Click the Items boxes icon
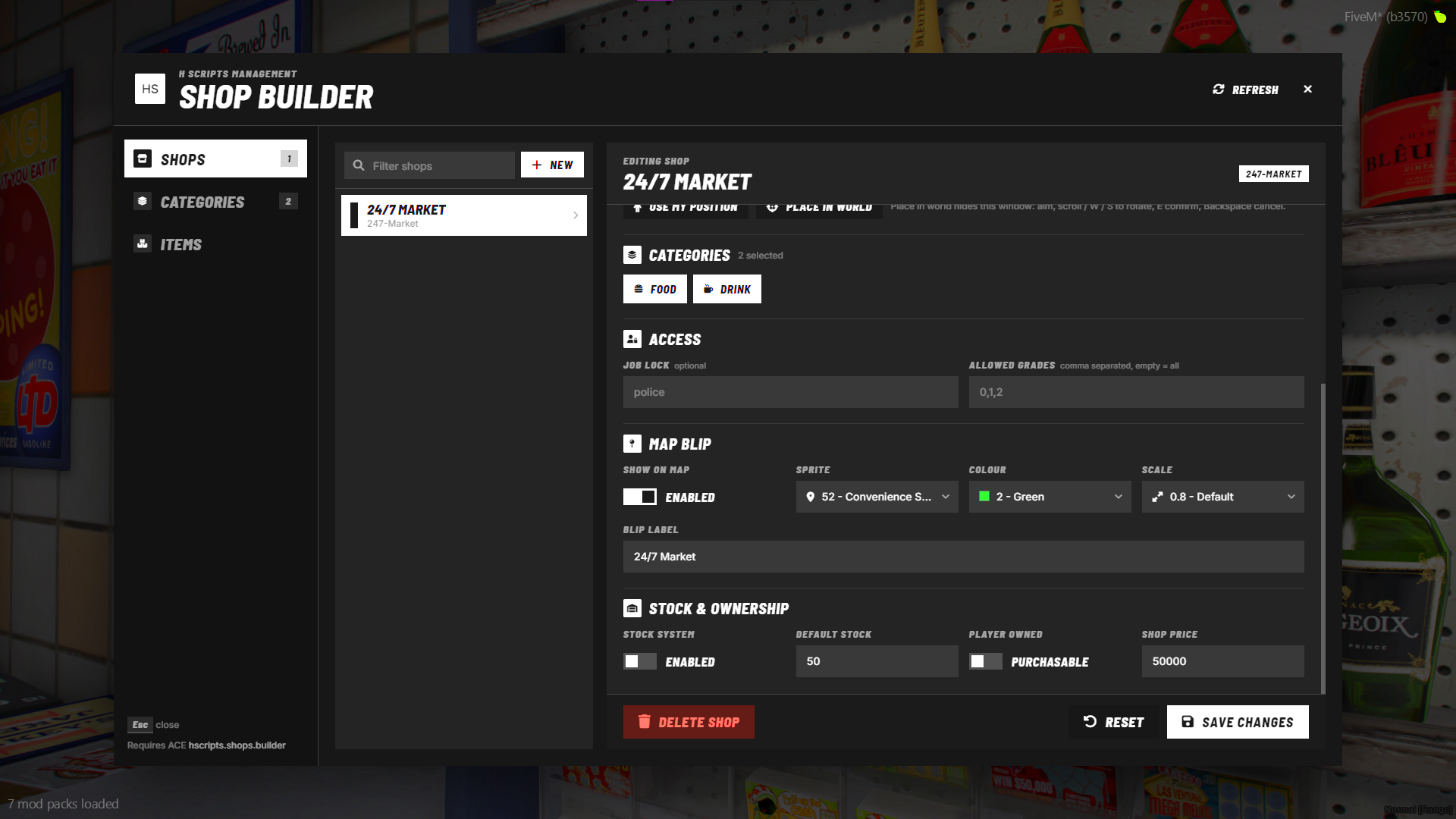This screenshot has height=819, width=1456. point(143,244)
